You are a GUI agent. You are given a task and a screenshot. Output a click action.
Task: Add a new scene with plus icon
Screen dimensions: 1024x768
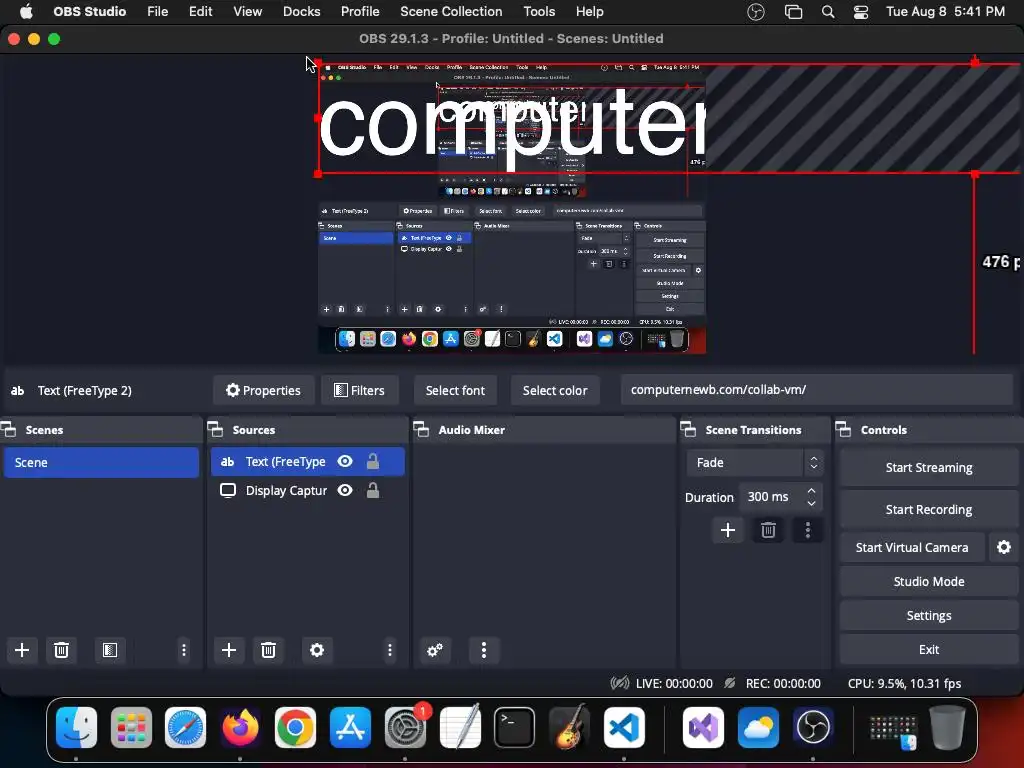(x=22, y=650)
